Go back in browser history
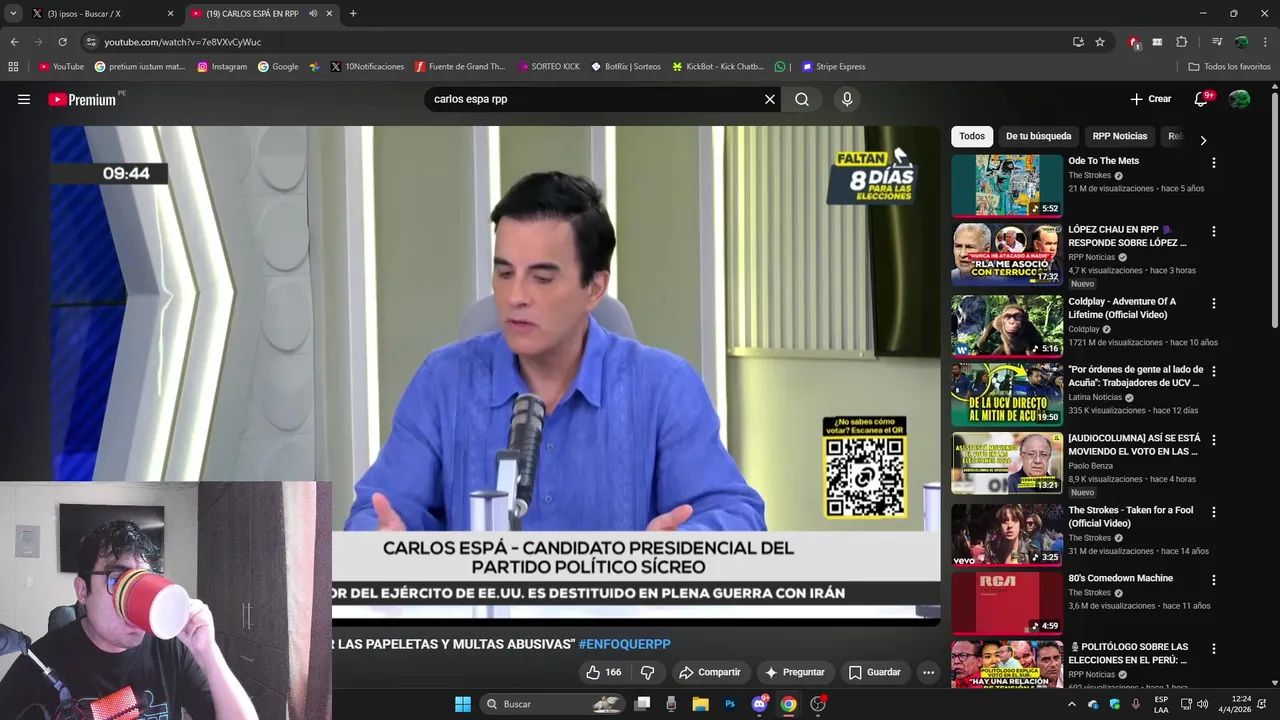The image size is (1280, 720). point(14,42)
